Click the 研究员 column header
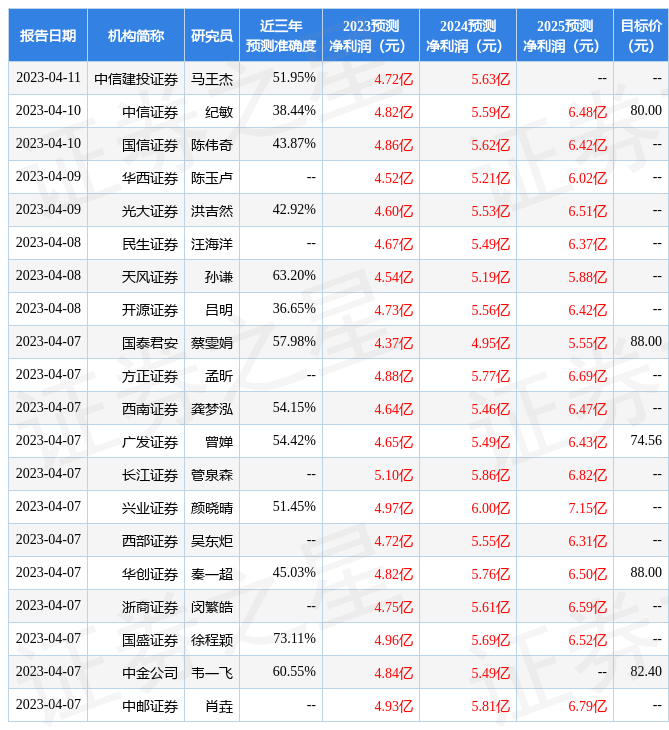This screenshot has height=730, width=669. pos(211,35)
